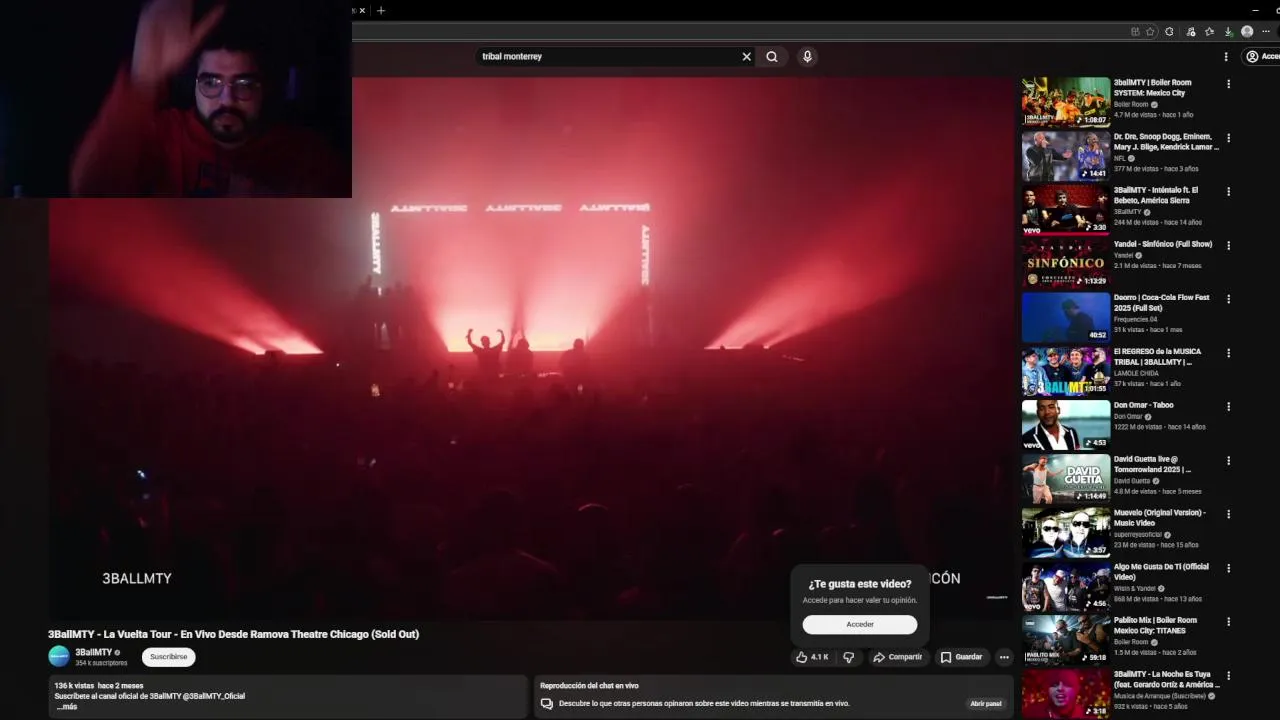Click the Suscribirse button
The width and height of the screenshot is (1280, 720).
169,657
